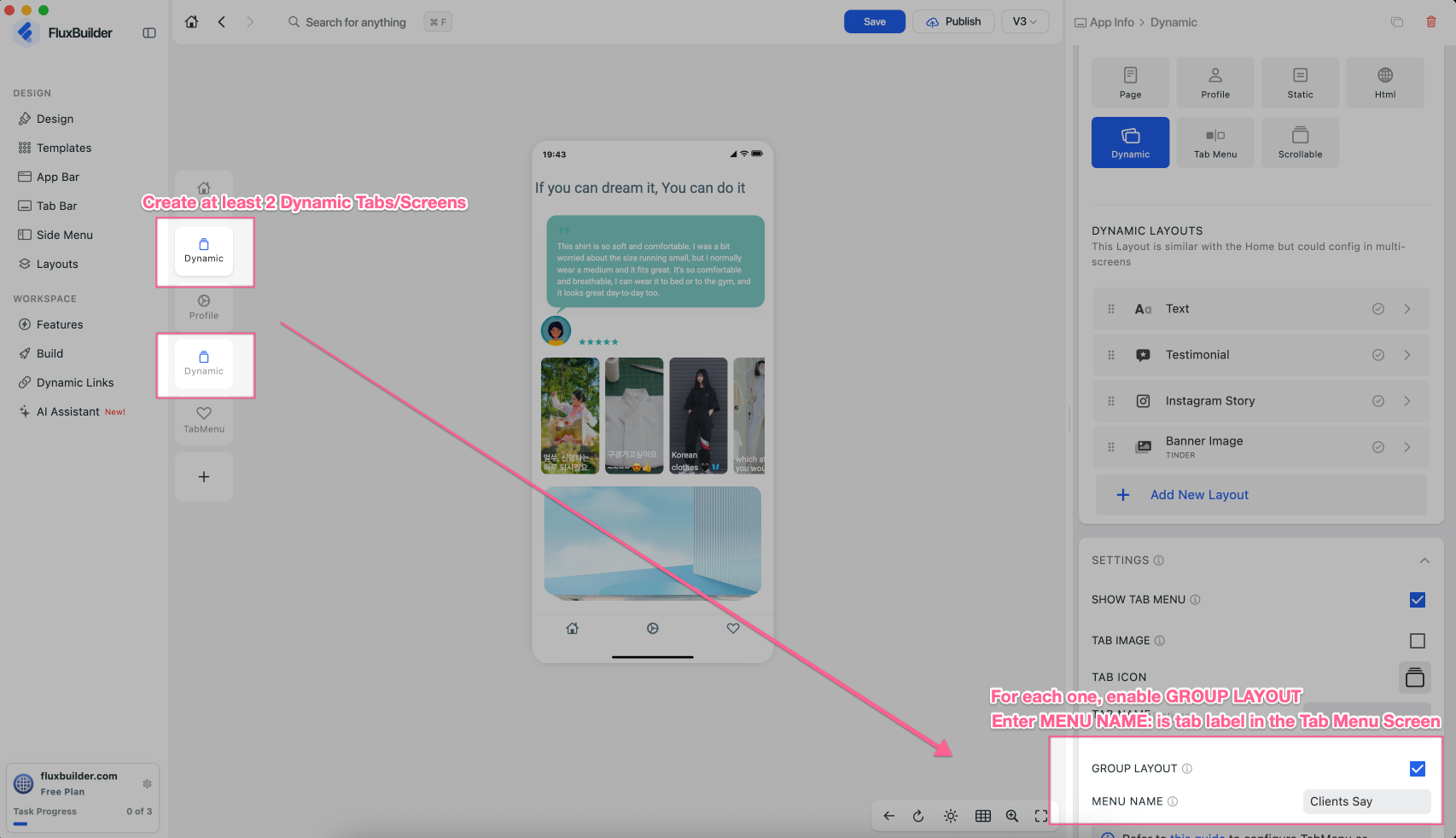
Task: Navigate back with the left chevron
Action: (x=222, y=22)
